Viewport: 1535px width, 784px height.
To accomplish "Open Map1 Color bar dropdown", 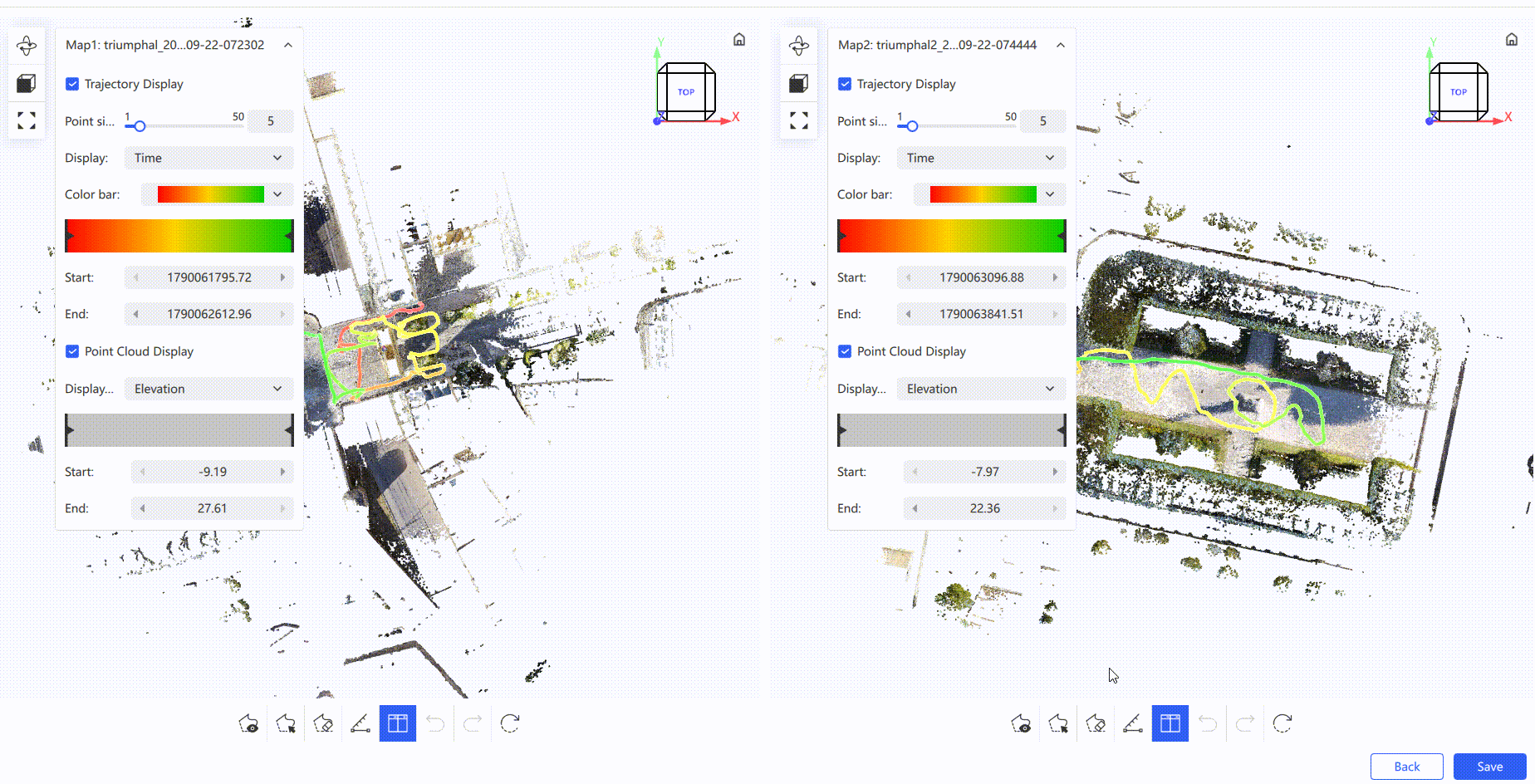I will [x=217, y=194].
